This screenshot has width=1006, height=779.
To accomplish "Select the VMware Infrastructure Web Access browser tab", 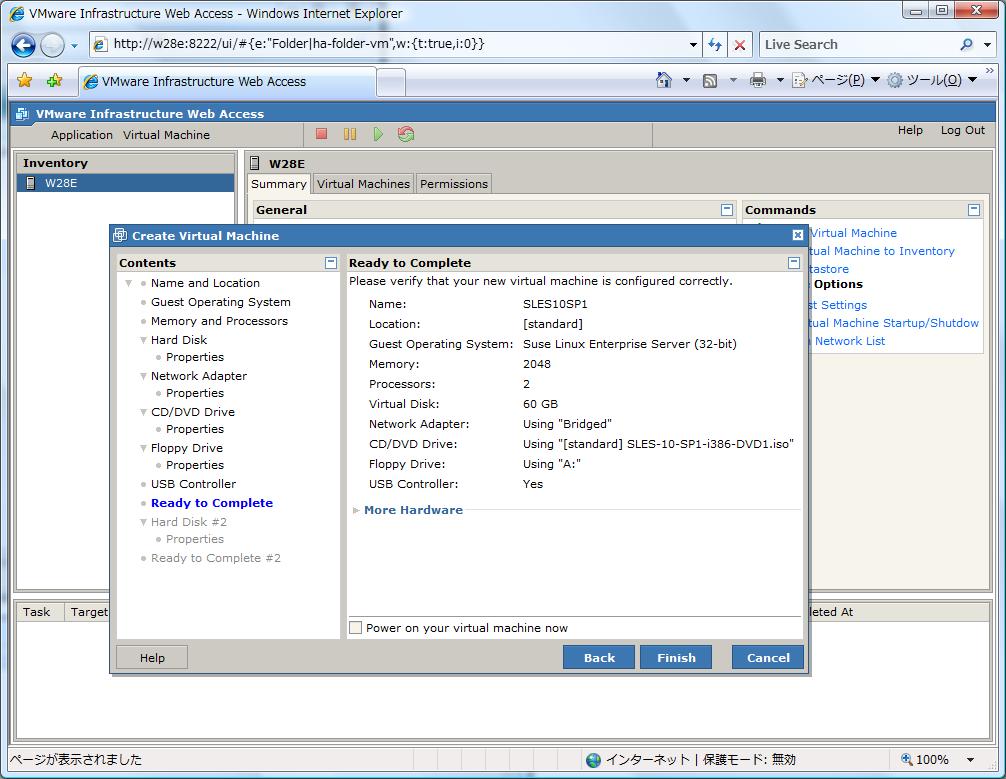I will click(227, 81).
